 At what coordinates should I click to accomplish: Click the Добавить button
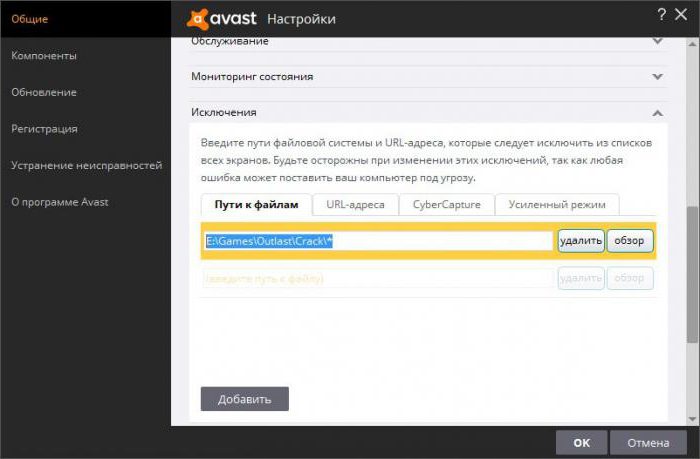click(x=245, y=399)
